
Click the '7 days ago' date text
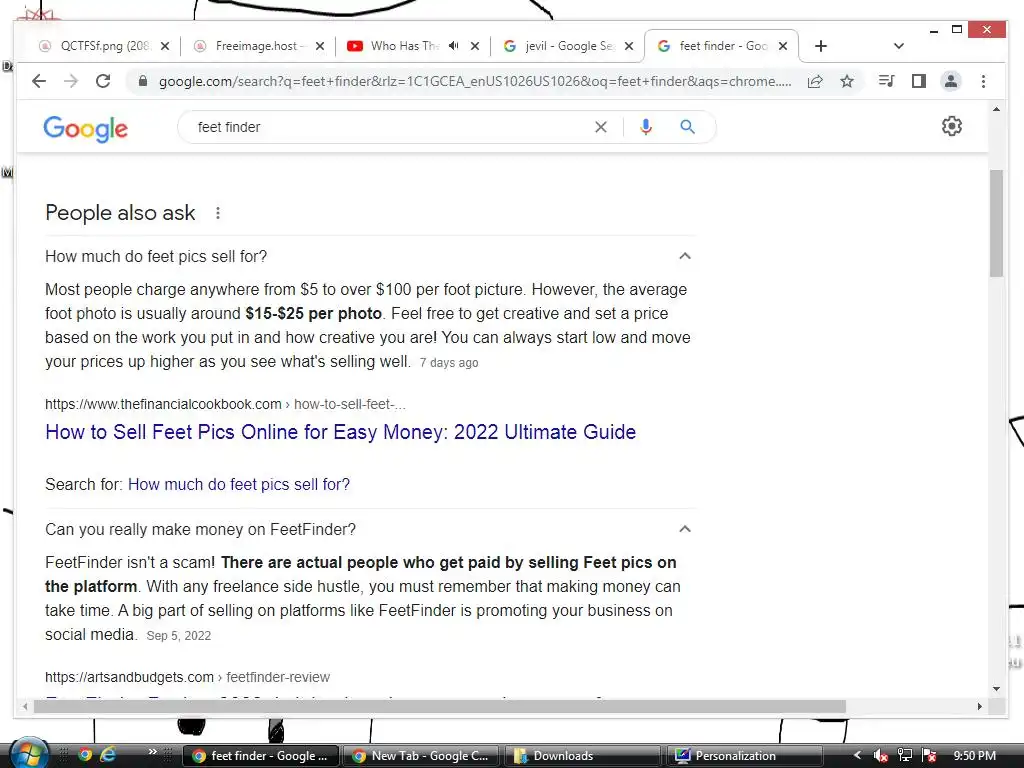pyautogui.click(x=449, y=363)
